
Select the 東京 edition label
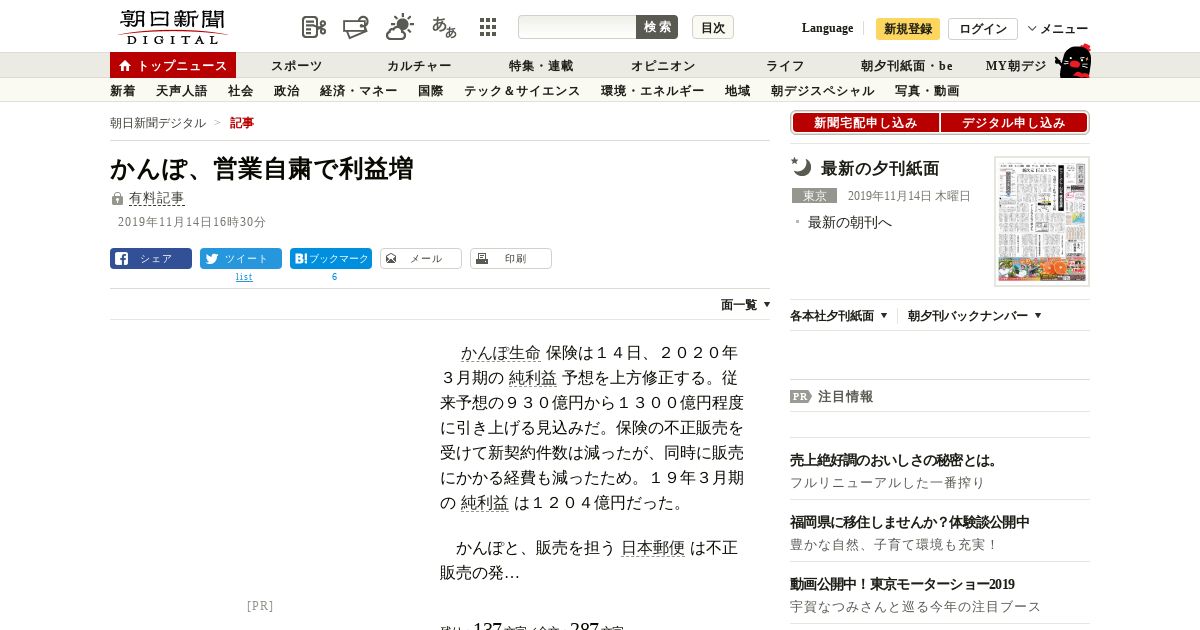tap(814, 196)
